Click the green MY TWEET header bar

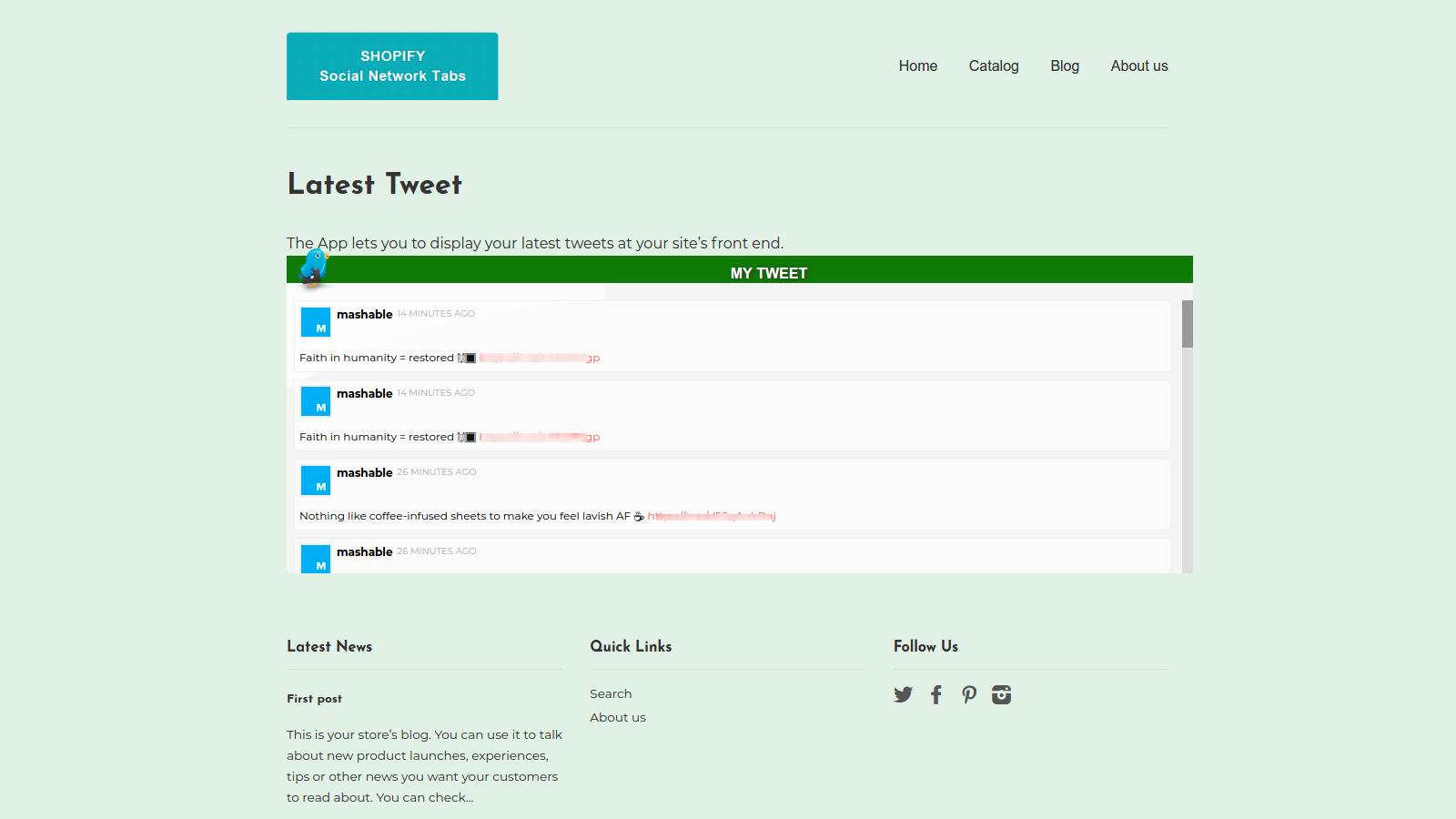coord(767,272)
